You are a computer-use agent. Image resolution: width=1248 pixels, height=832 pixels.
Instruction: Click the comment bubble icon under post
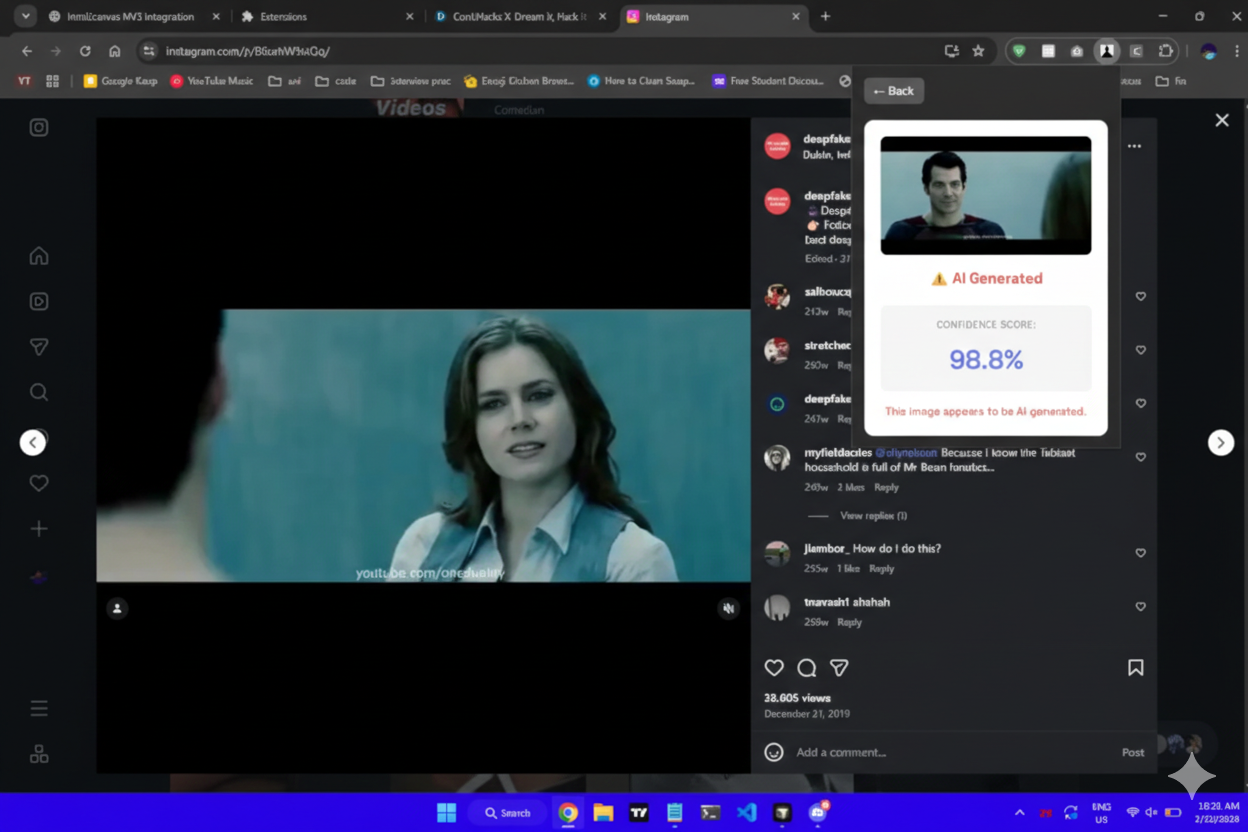[807, 667]
